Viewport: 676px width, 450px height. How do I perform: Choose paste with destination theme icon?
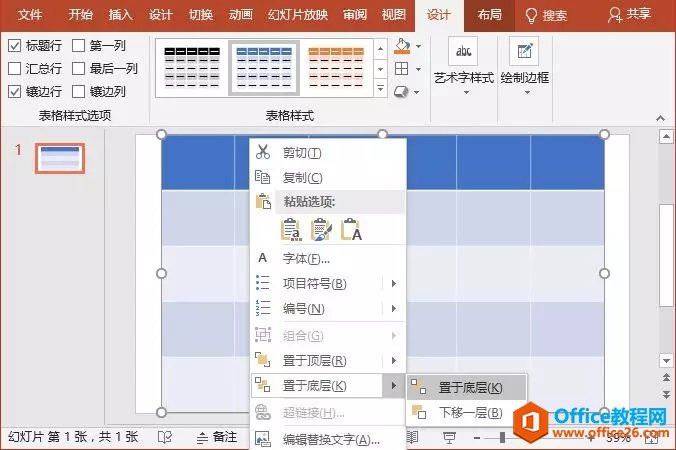291,229
